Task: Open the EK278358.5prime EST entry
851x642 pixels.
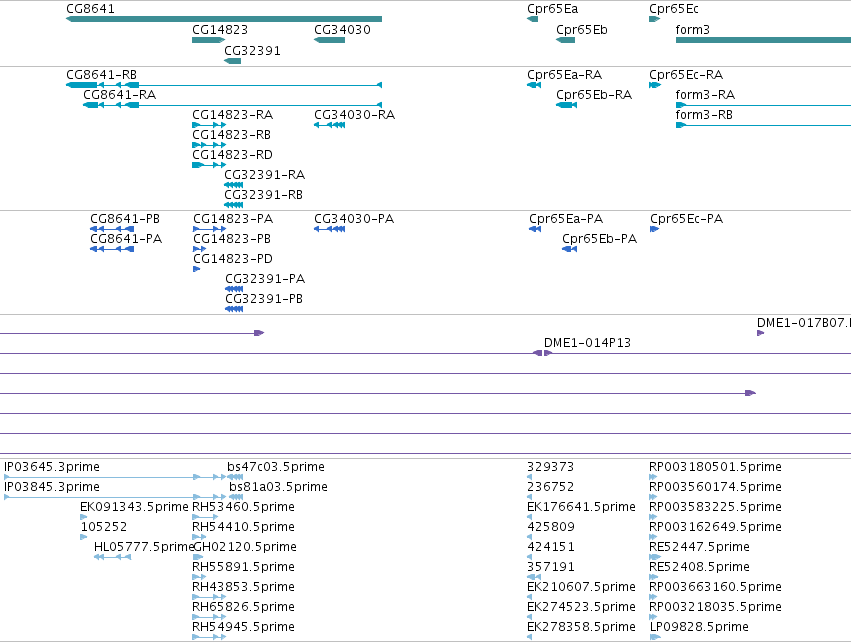Action: point(581,628)
